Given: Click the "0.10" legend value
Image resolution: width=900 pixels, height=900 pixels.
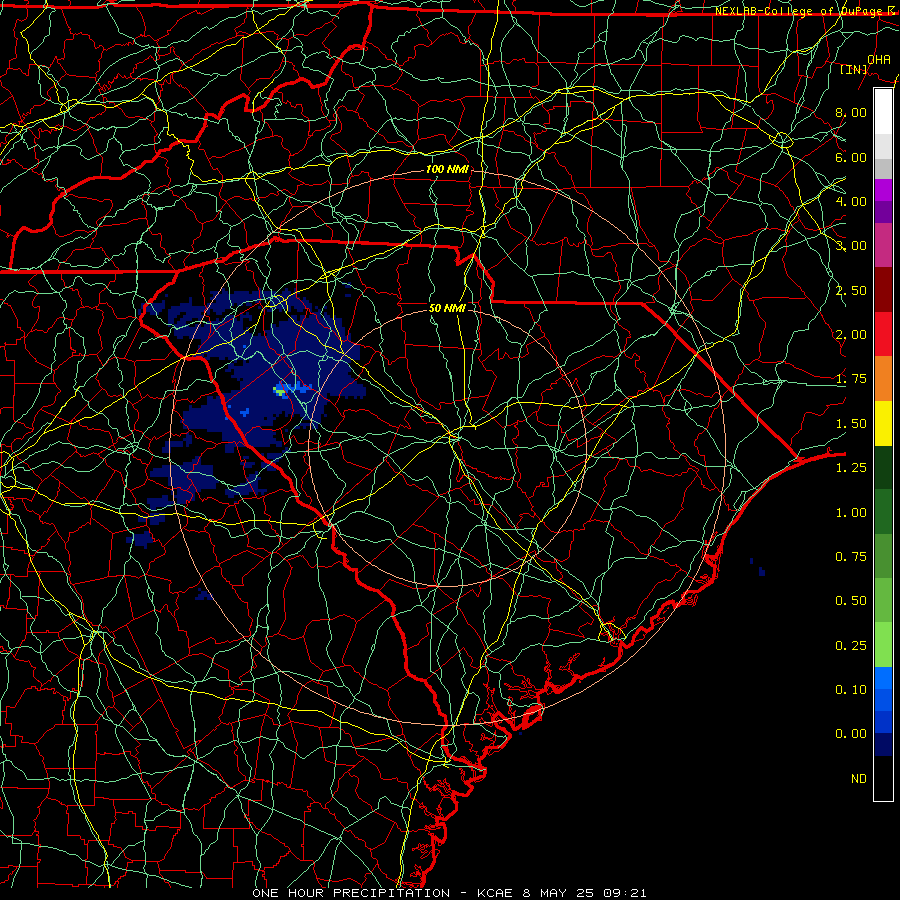Looking at the screenshot, I should coord(851,690).
